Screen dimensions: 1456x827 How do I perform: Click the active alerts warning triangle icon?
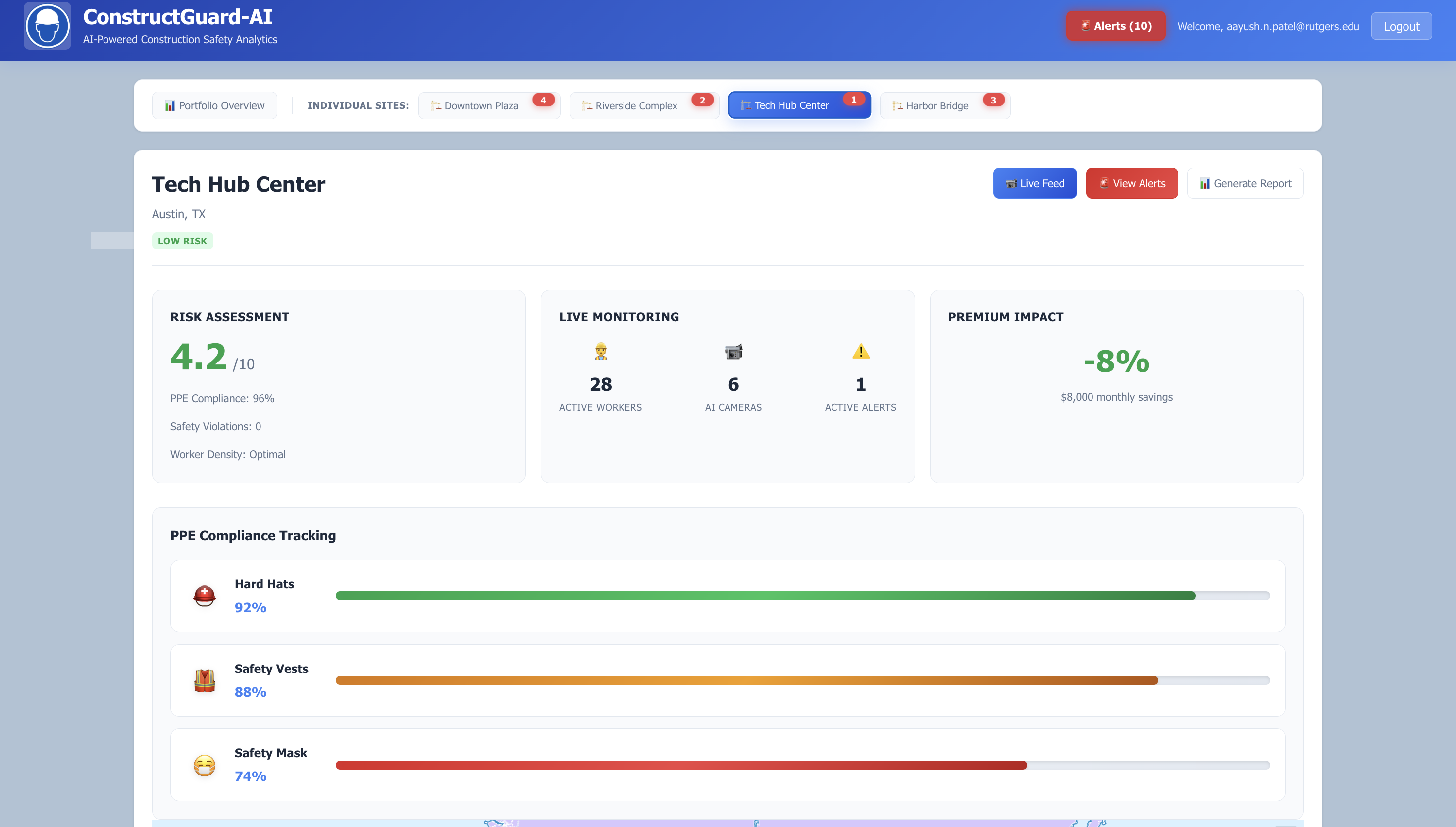pos(860,352)
